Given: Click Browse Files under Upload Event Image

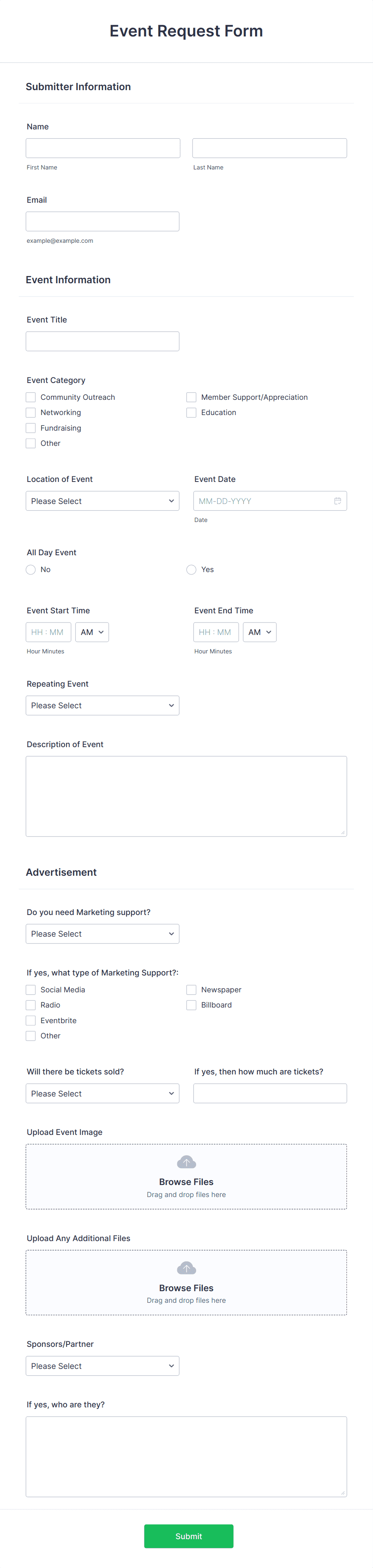Looking at the screenshot, I should point(186,1182).
